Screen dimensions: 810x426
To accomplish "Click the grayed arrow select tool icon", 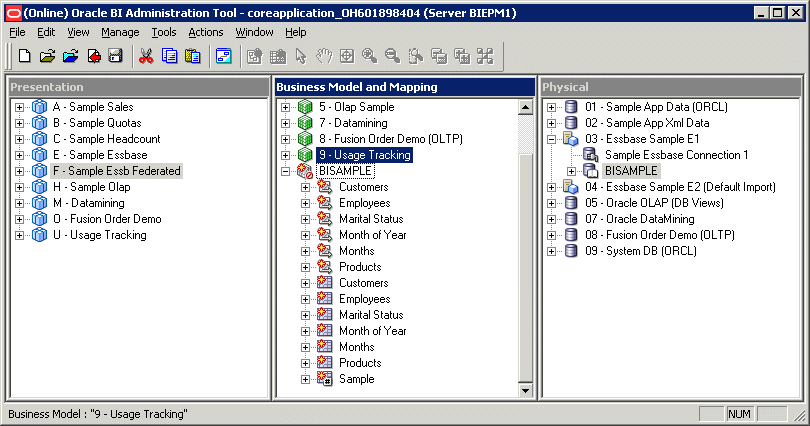I will (x=301, y=56).
